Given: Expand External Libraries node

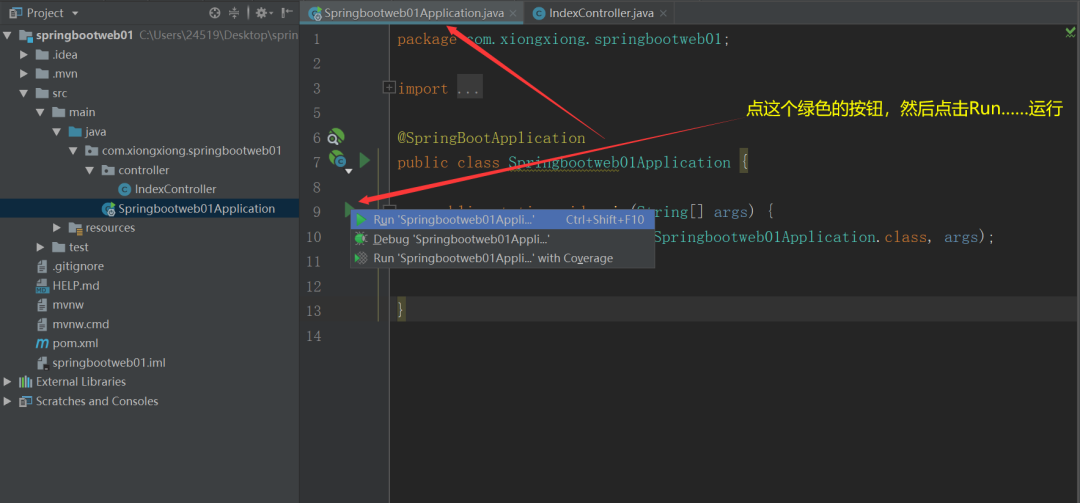Looking at the screenshot, I should pos(8,382).
